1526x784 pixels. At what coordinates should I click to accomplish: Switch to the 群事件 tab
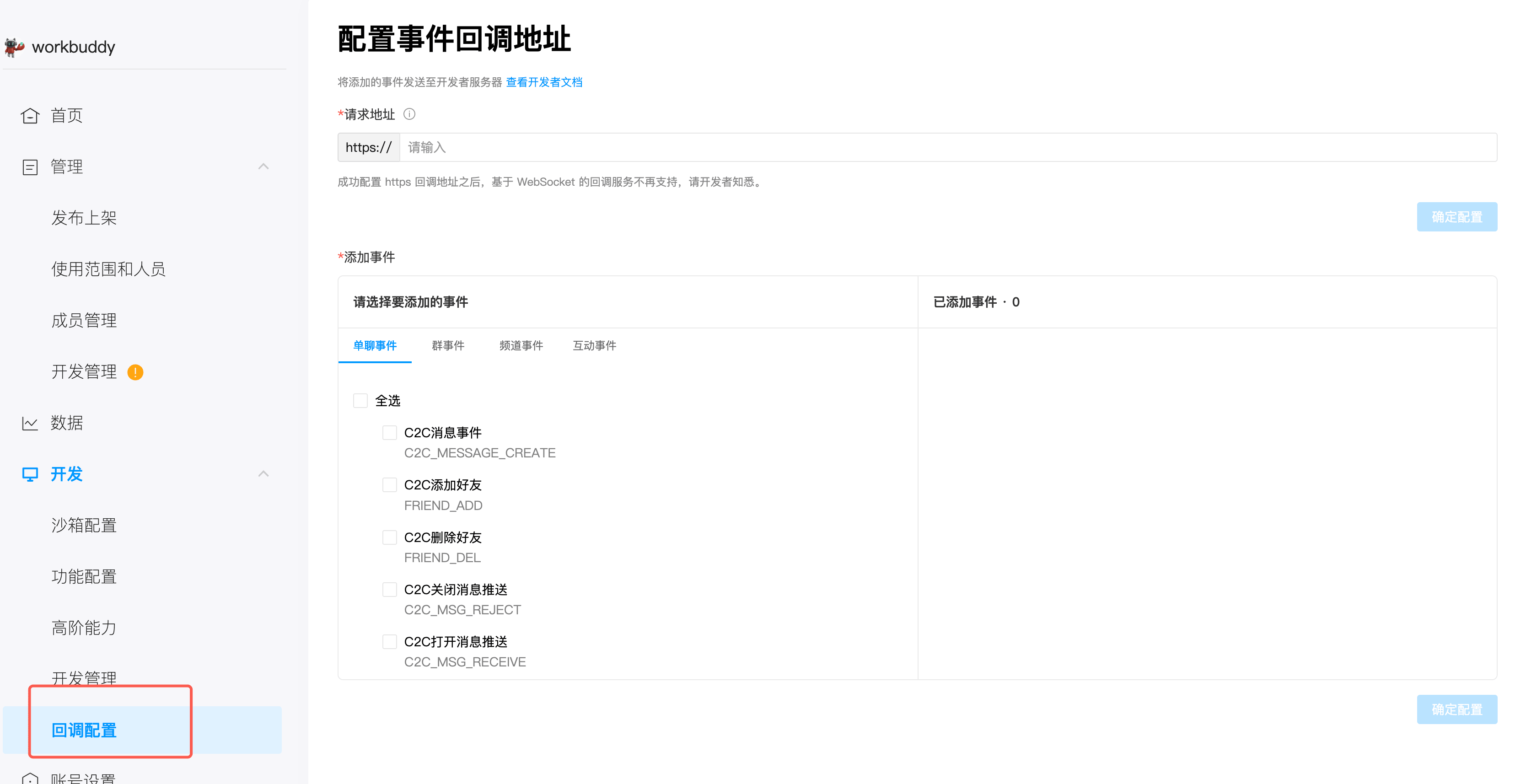click(448, 346)
